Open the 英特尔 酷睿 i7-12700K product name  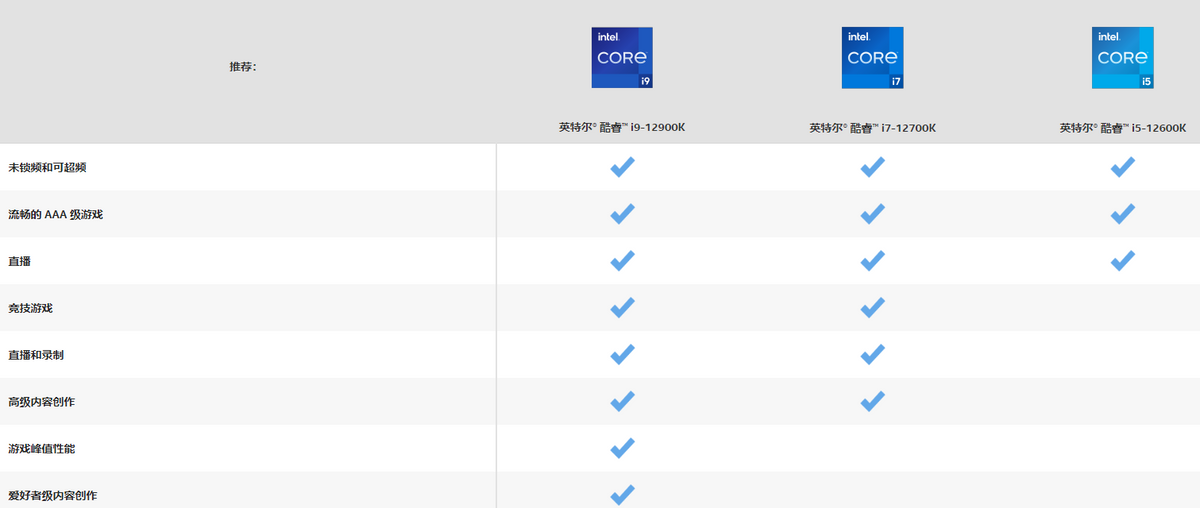click(x=872, y=128)
